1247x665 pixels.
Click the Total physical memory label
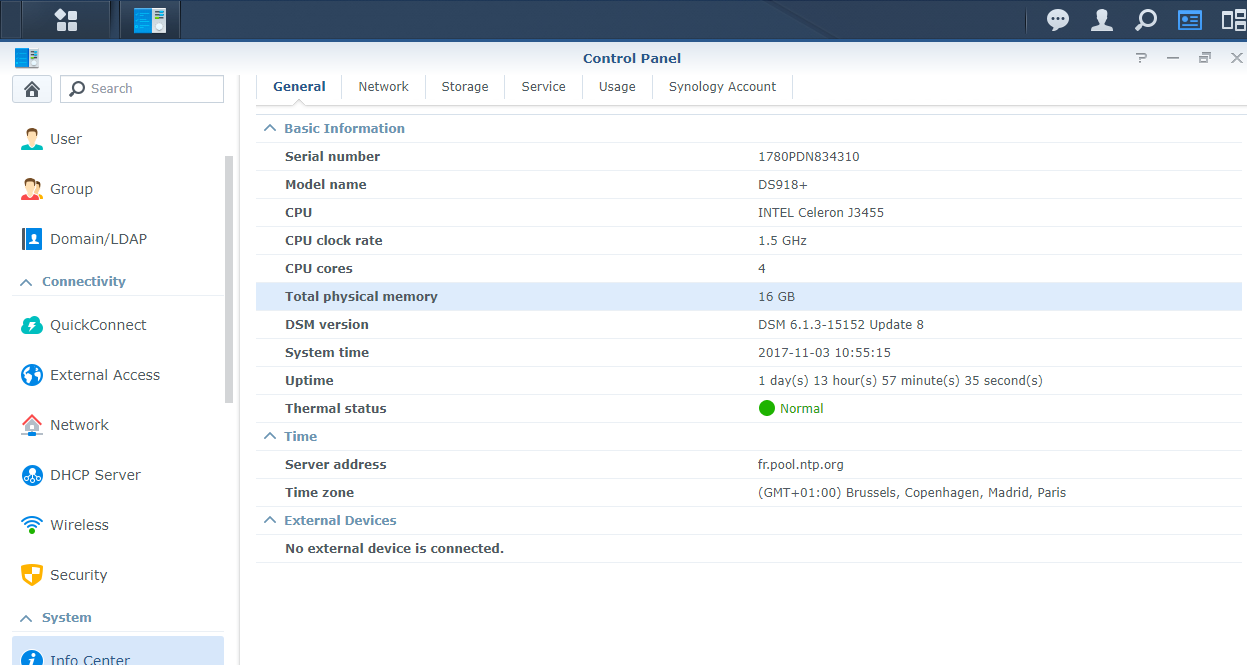point(361,297)
